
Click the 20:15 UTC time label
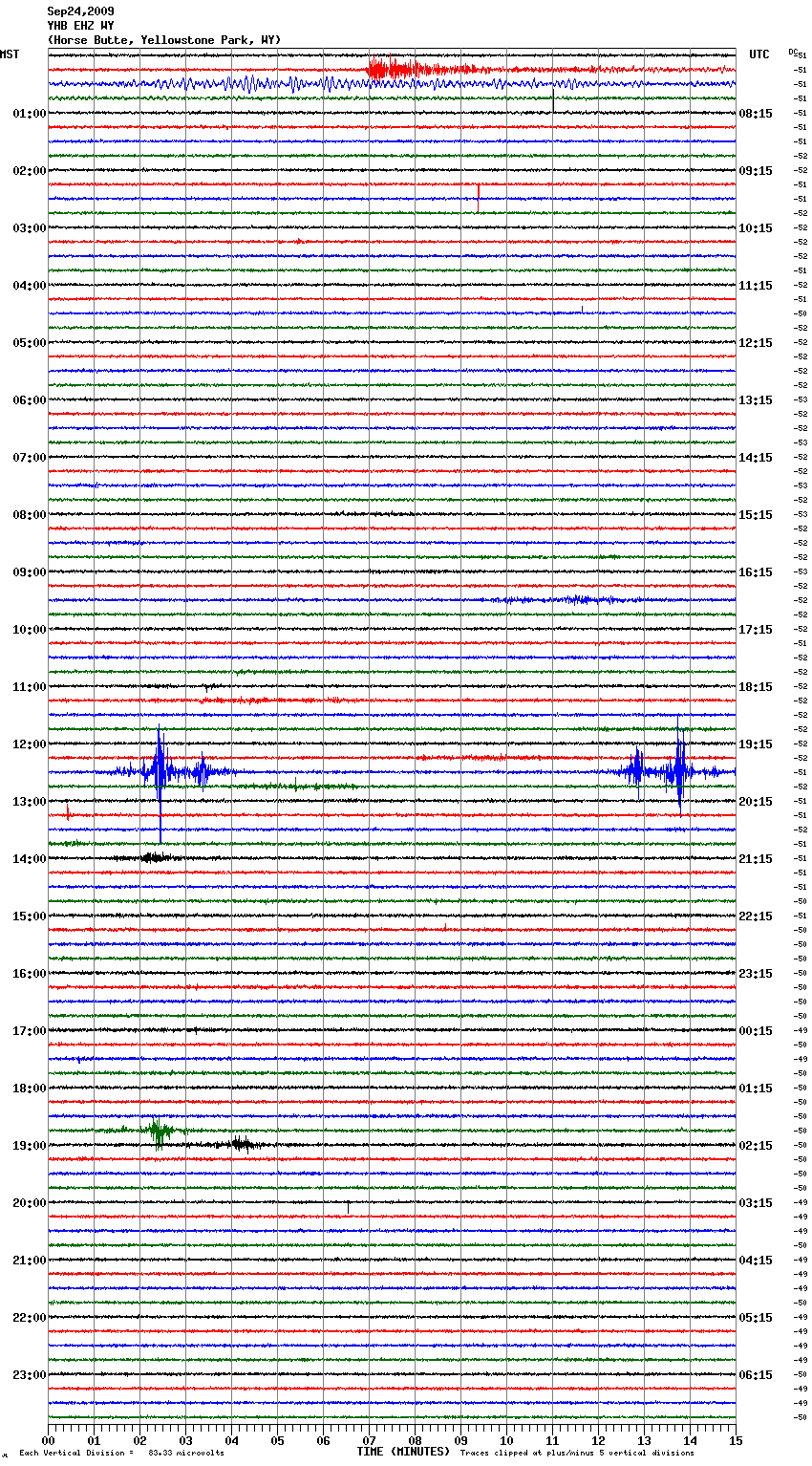756,802
